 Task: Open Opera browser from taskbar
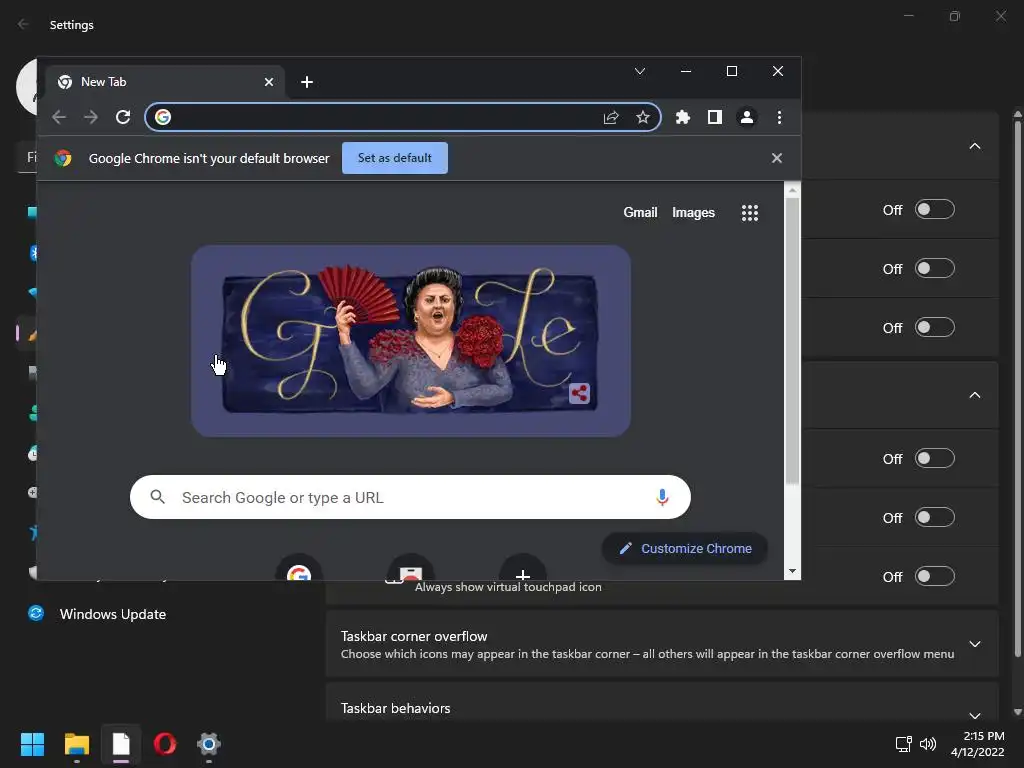[x=165, y=744]
